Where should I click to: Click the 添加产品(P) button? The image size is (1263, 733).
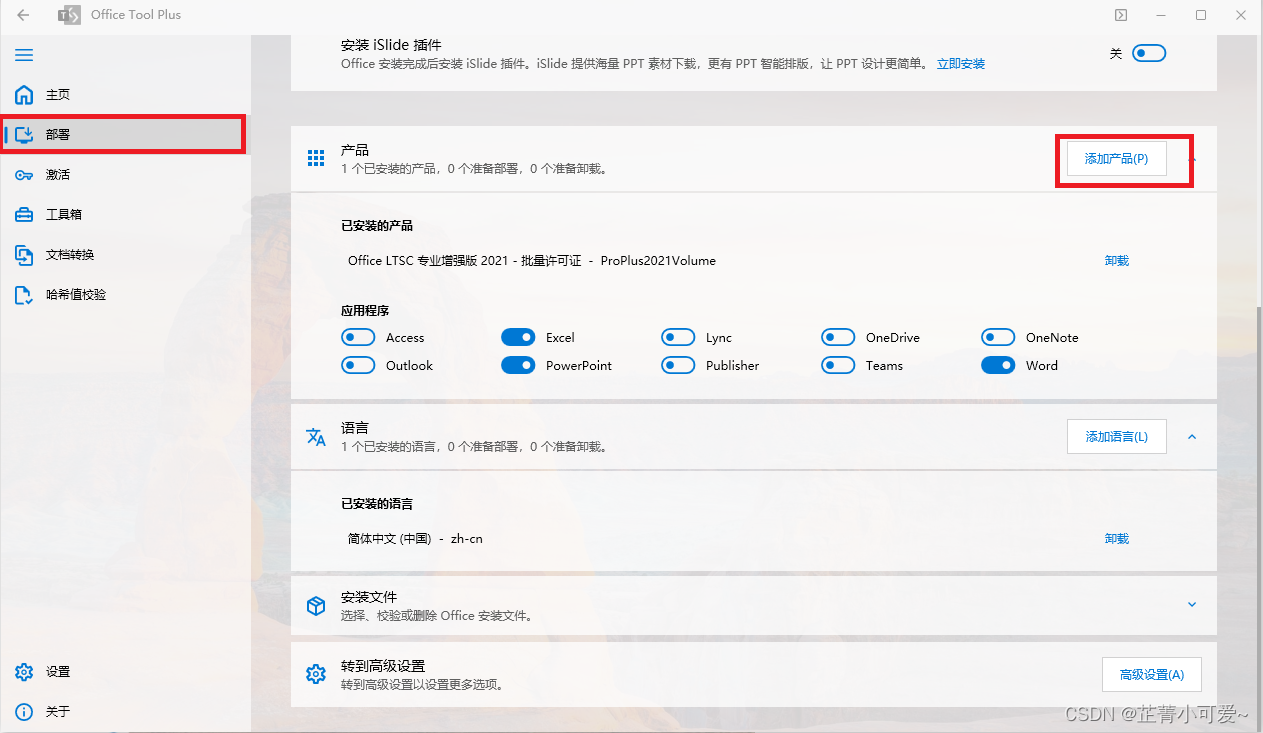pos(1117,159)
